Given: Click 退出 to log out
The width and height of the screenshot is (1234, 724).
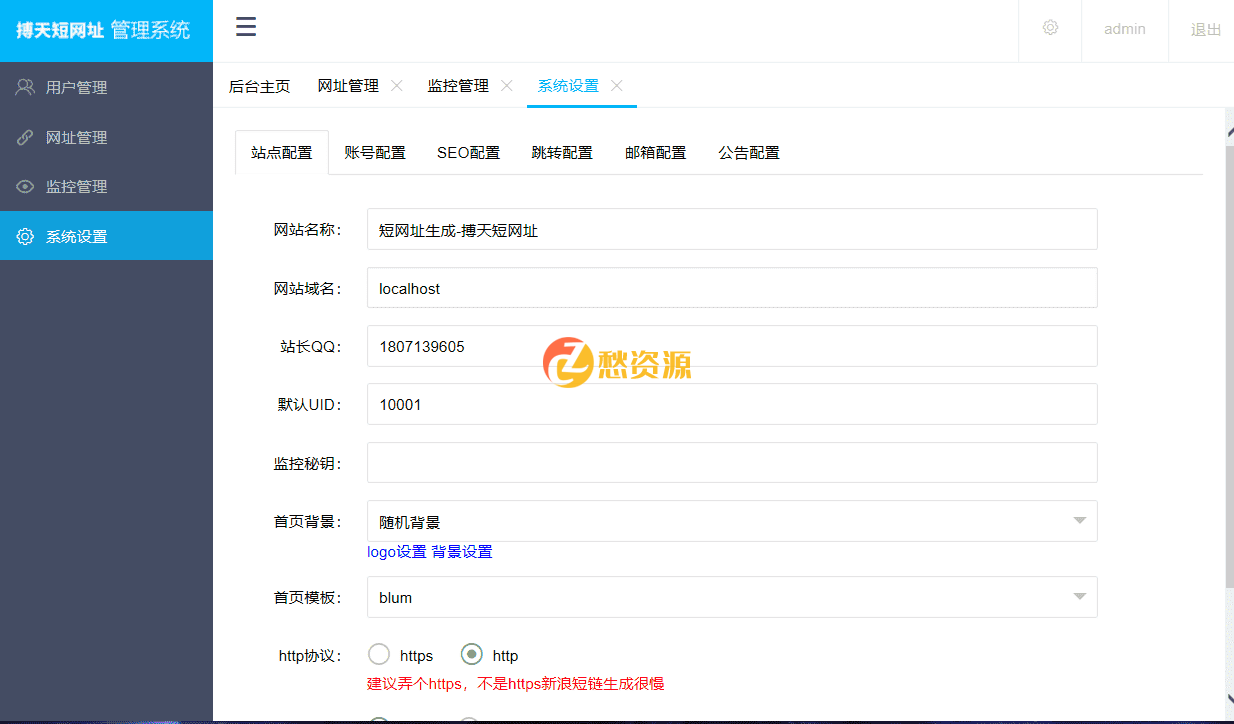Looking at the screenshot, I should pos(1203,29).
